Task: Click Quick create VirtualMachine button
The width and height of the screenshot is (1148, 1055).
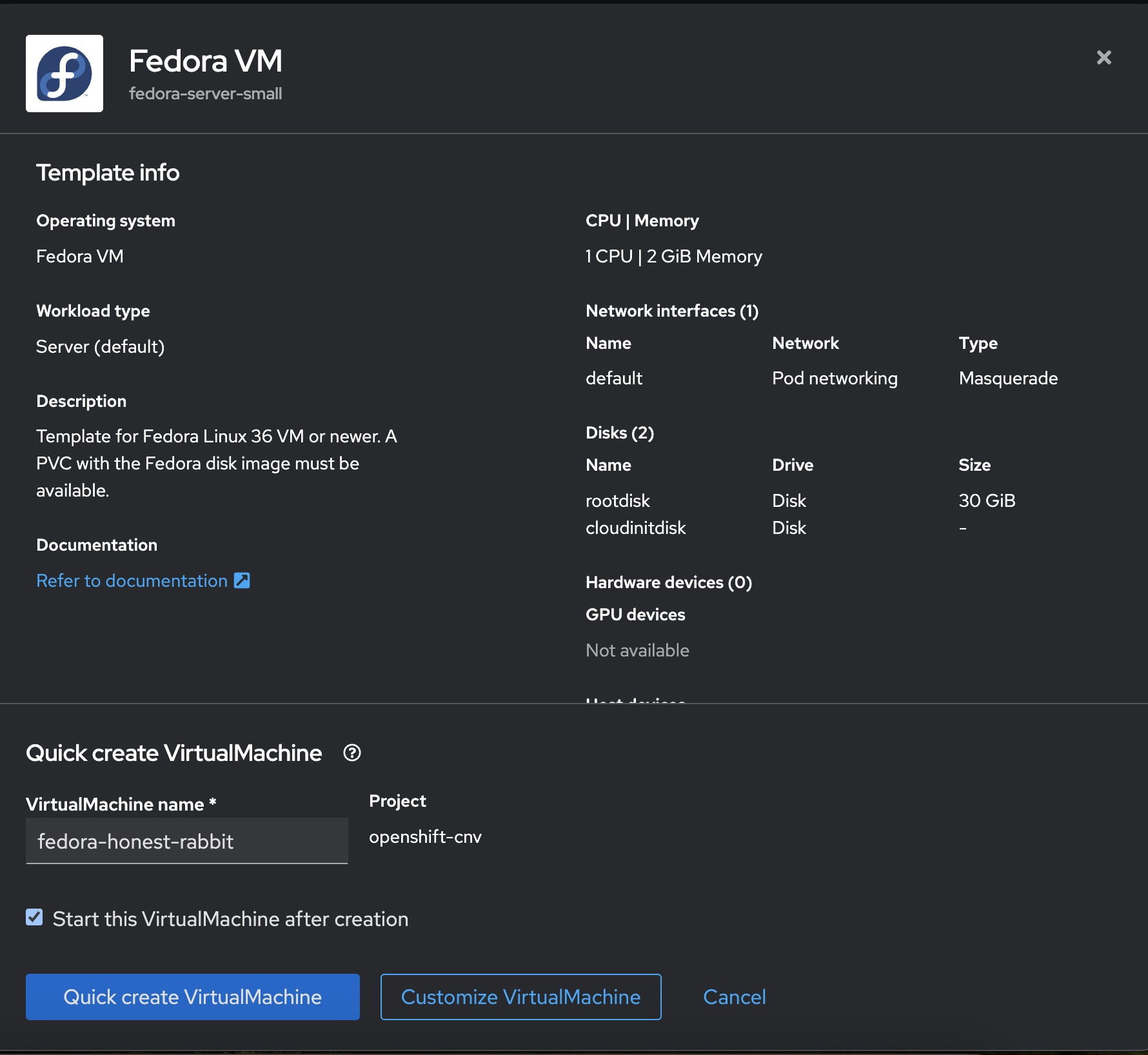Action: pos(193,997)
